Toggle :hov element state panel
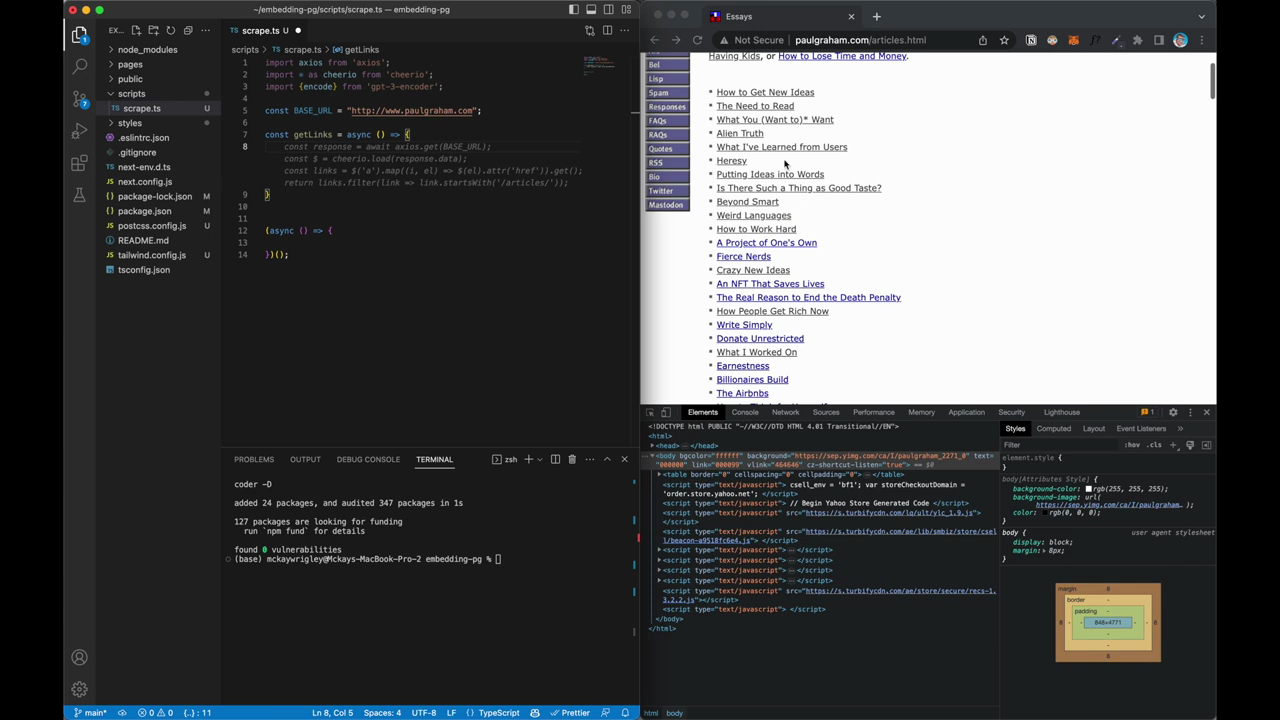Screen dimensions: 1280x720 1132,445
